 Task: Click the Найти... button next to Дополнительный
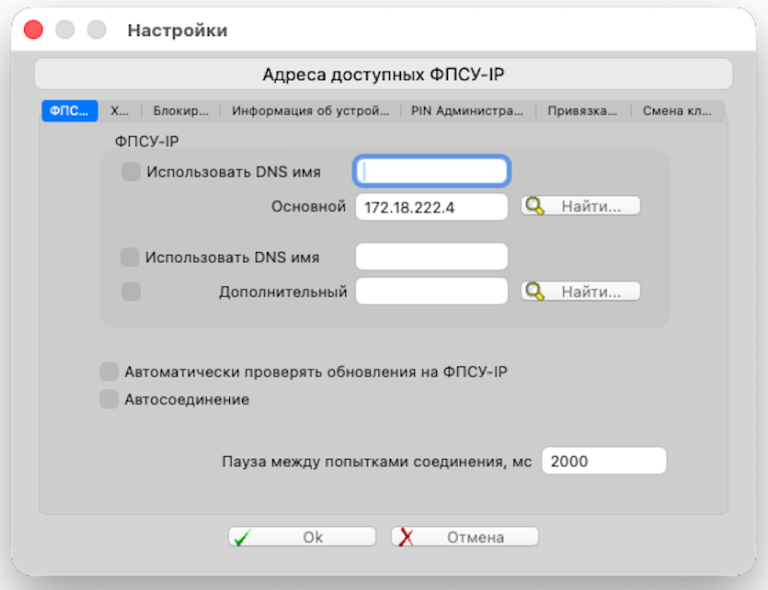580,291
